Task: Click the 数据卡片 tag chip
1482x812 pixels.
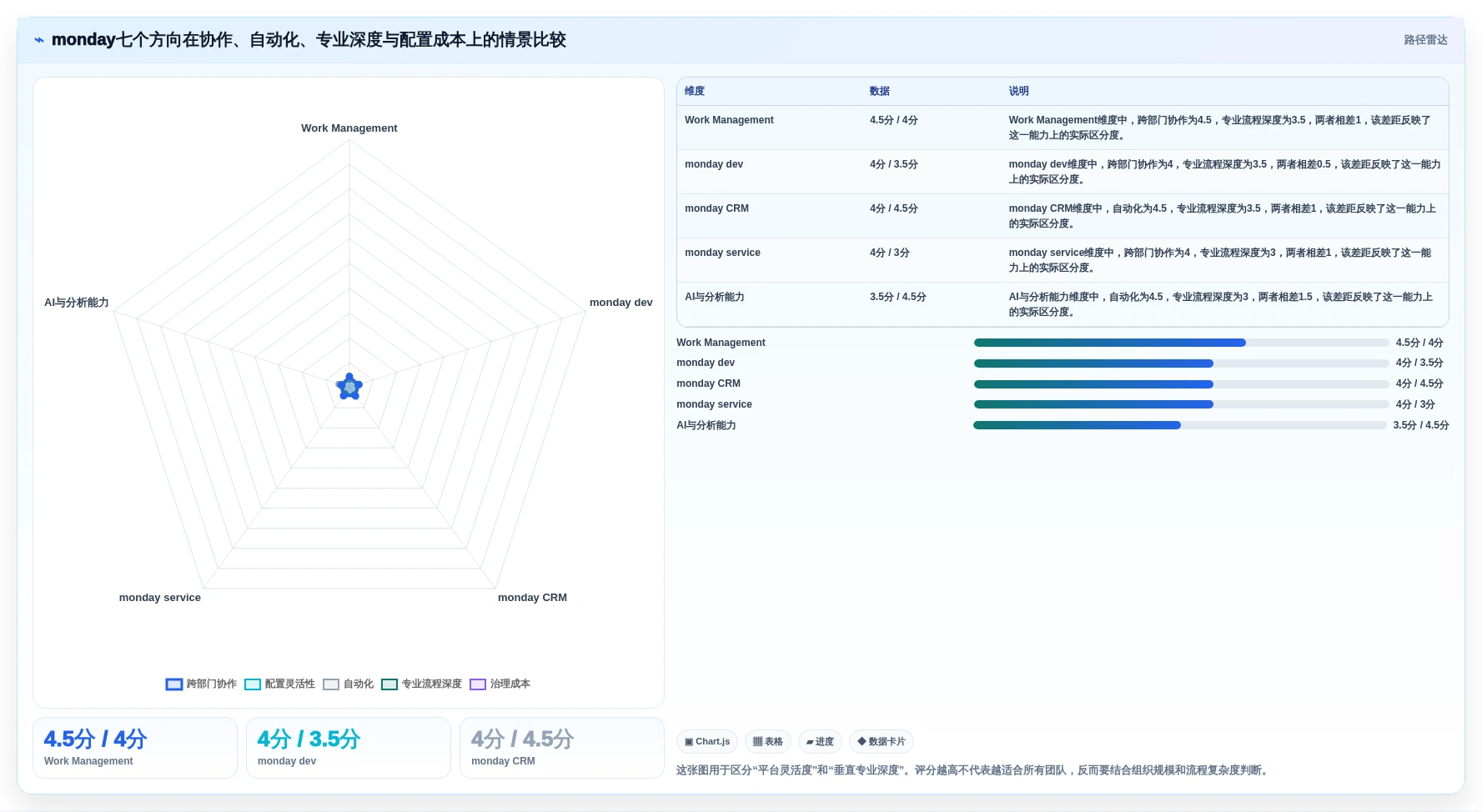Action: pyautogui.click(x=882, y=742)
